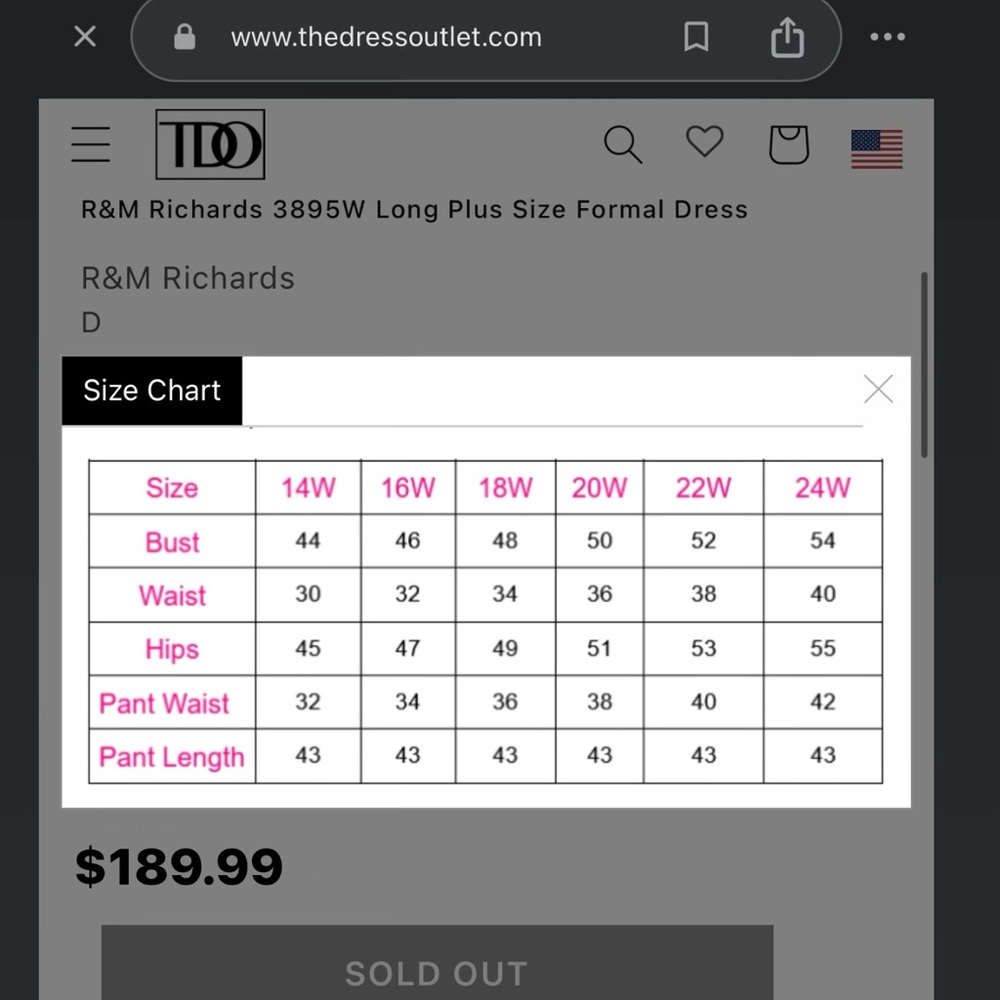Viewport: 1000px width, 1000px height.
Task: Click the 14W size column header
Action: (x=308, y=488)
